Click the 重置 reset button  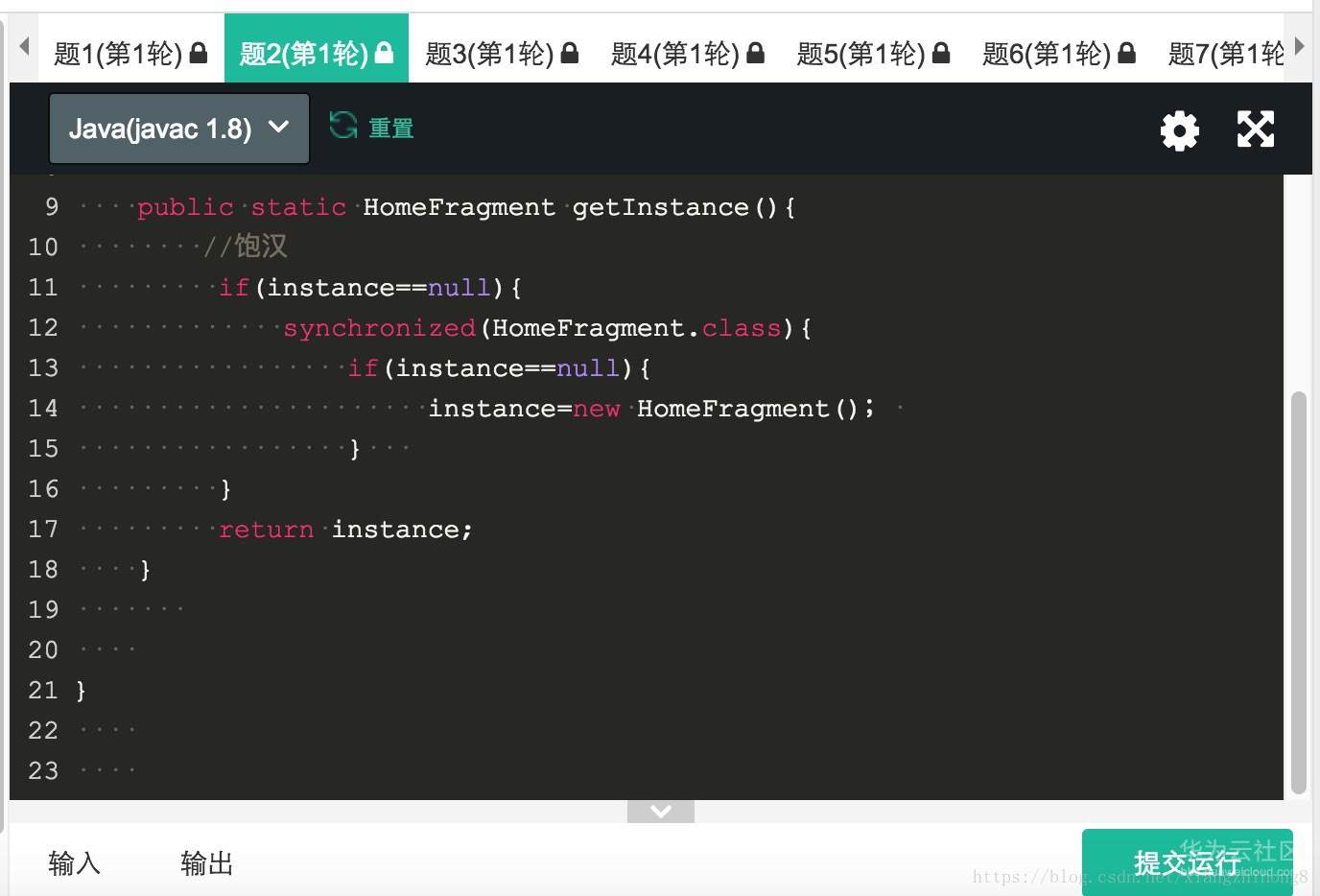(x=391, y=128)
